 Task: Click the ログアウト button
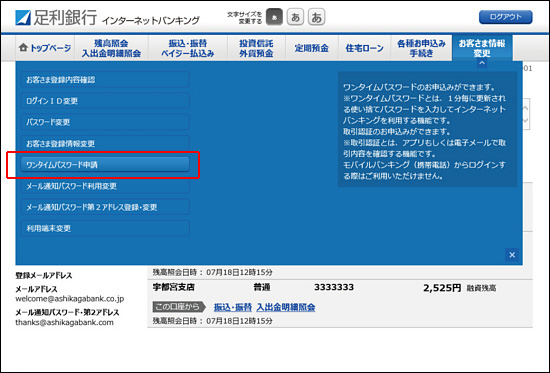click(x=505, y=17)
